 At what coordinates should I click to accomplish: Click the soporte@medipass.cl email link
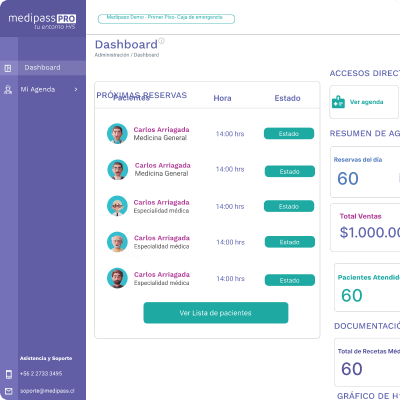(x=47, y=391)
